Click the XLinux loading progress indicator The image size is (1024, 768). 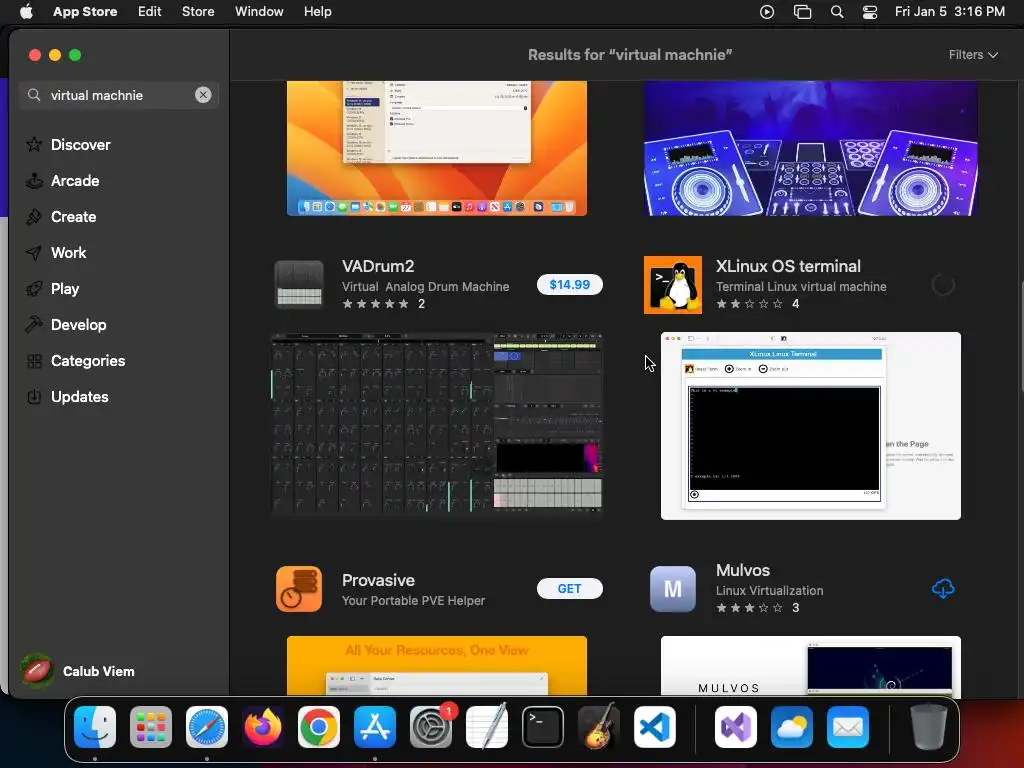[x=942, y=285]
